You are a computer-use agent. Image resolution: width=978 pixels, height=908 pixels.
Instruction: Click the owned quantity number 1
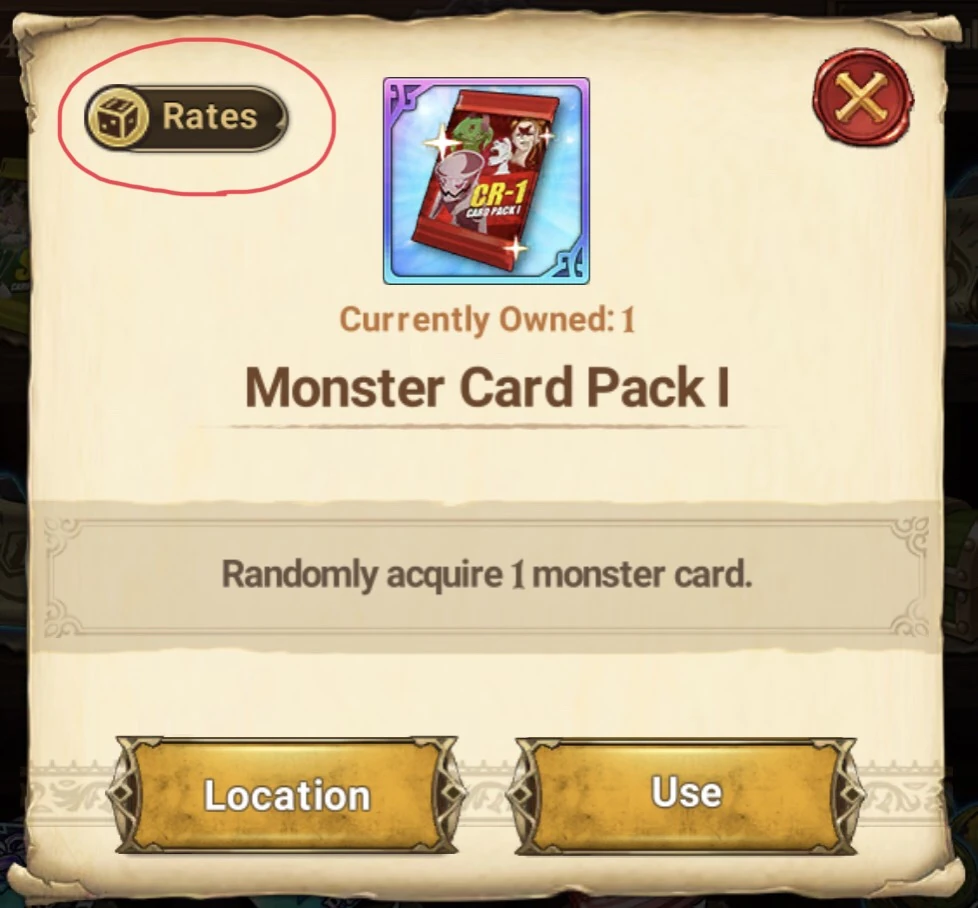pyautogui.click(x=628, y=319)
